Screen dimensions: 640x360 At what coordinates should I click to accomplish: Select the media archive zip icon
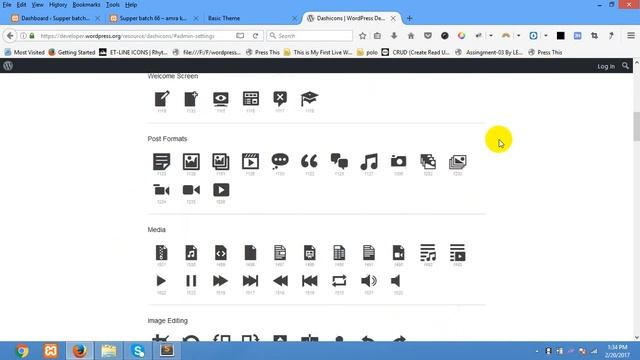coord(162,253)
